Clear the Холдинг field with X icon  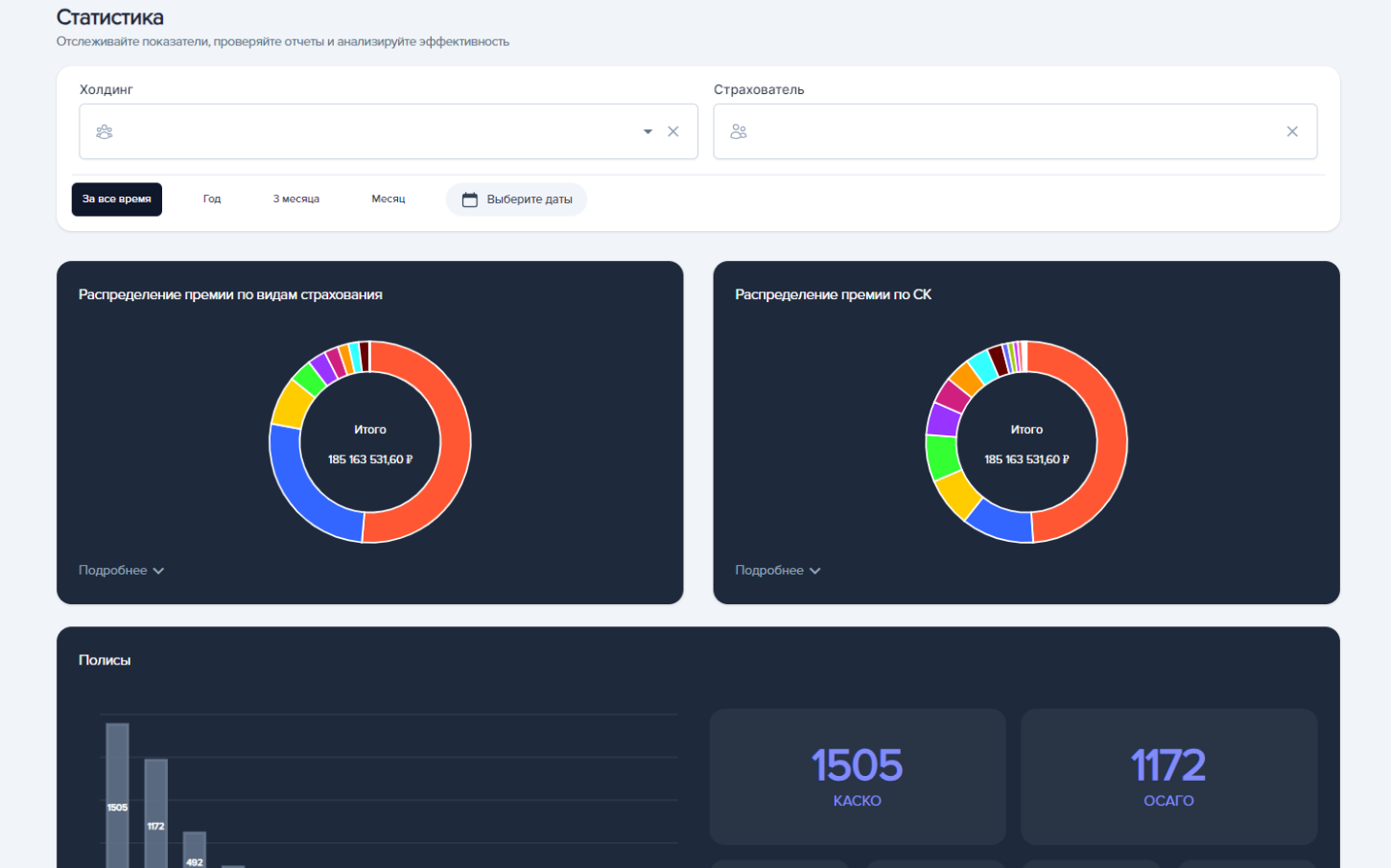673,131
